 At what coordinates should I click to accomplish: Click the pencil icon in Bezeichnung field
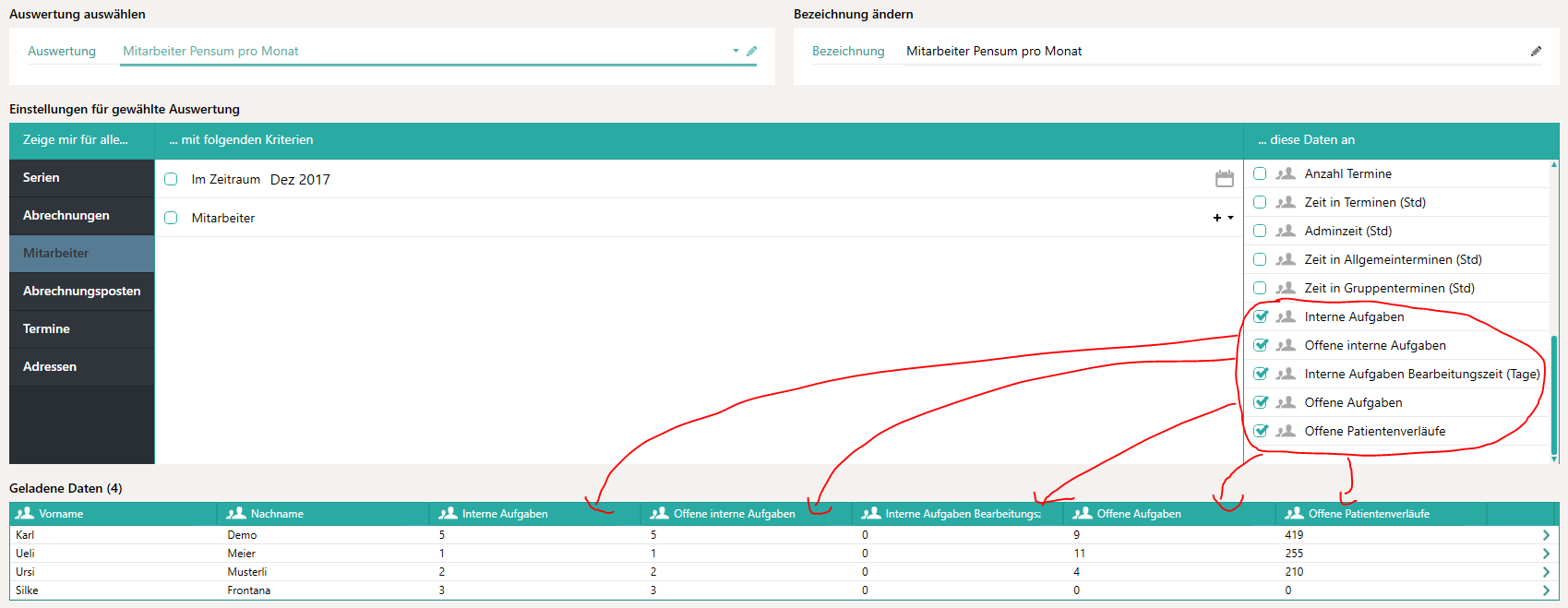tap(1536, 51)
